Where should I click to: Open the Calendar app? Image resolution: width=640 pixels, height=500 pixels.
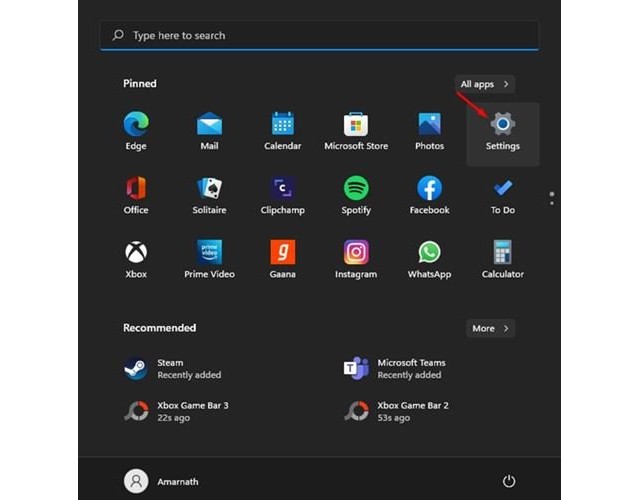[282, 131]
